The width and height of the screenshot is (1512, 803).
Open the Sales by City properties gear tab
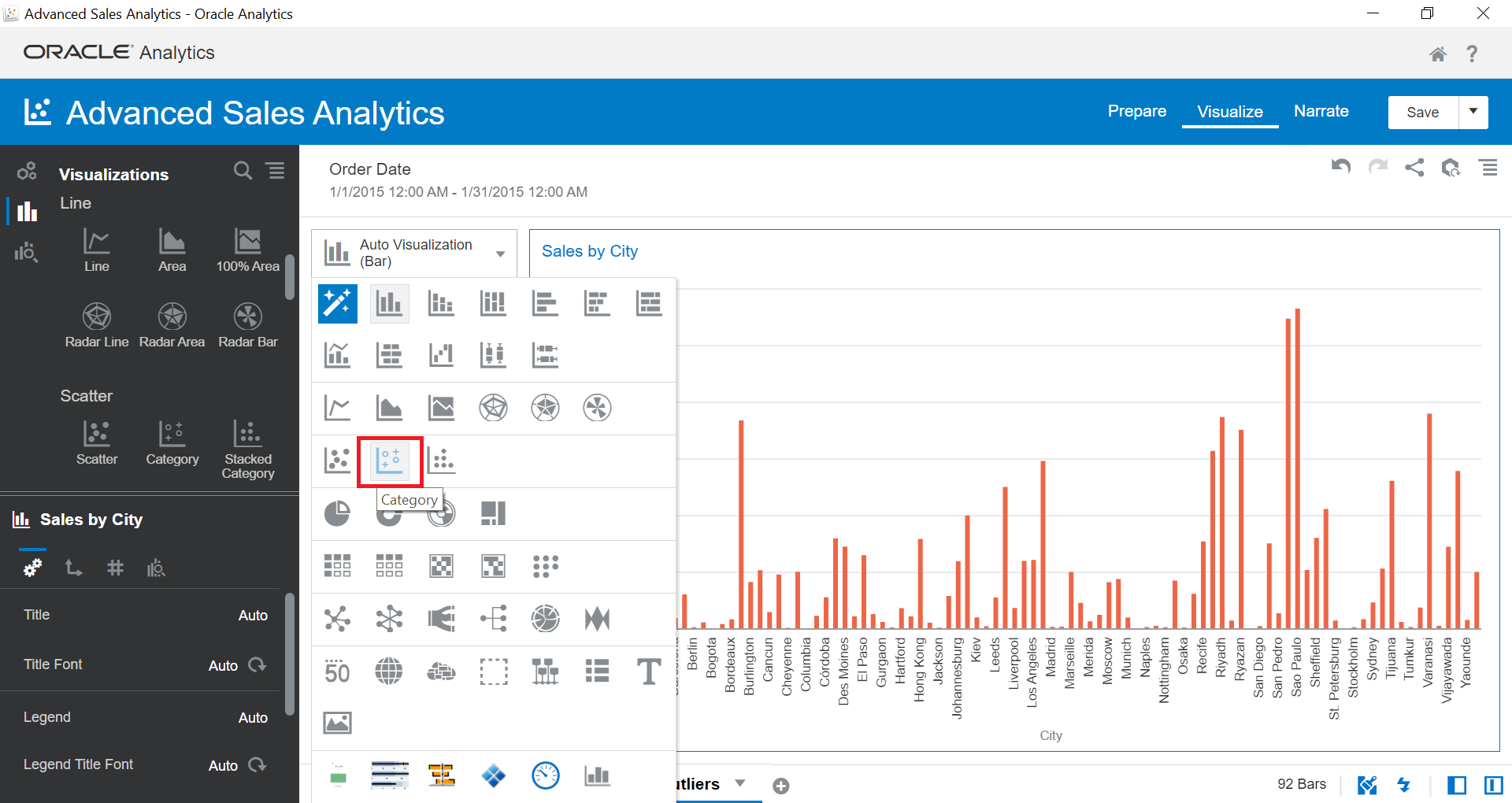32,568
